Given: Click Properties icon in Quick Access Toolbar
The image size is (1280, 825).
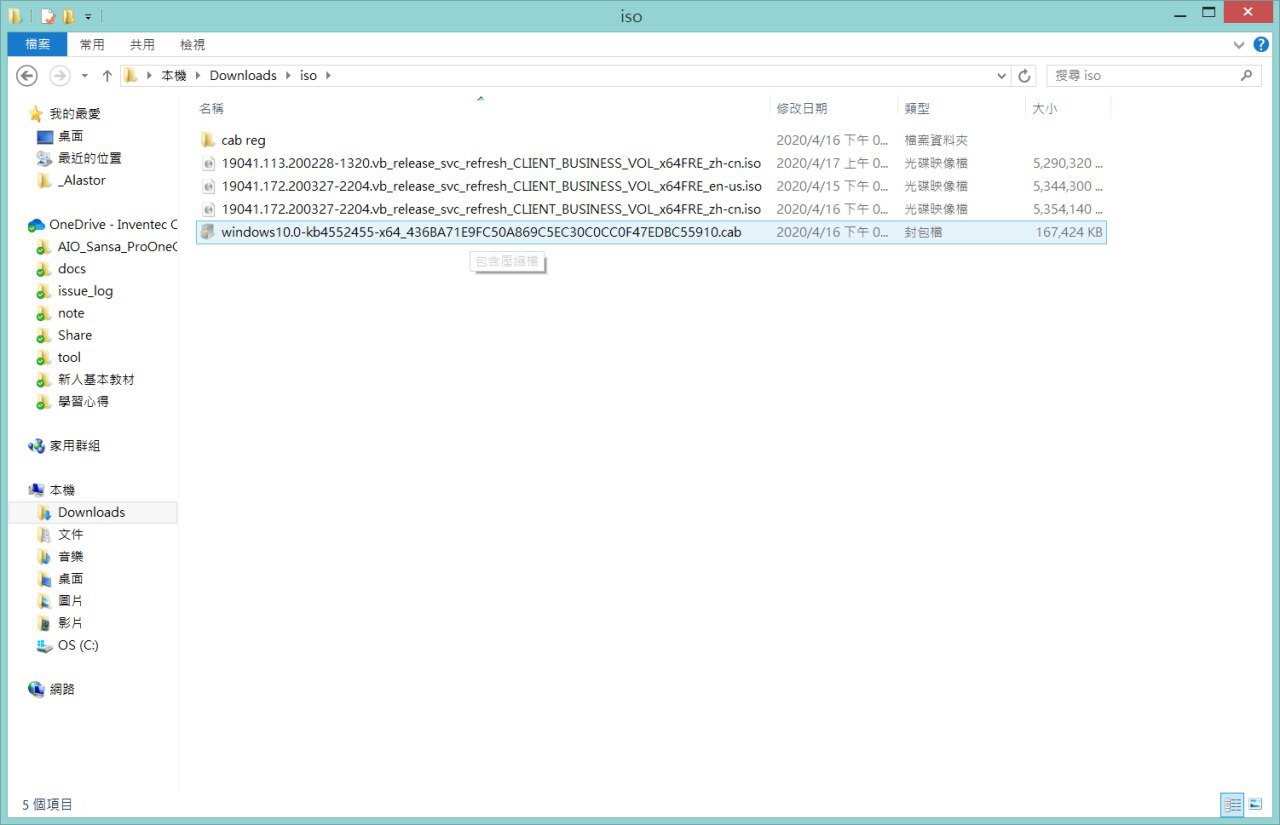Looking at the screenshot, I should point(46,16).
